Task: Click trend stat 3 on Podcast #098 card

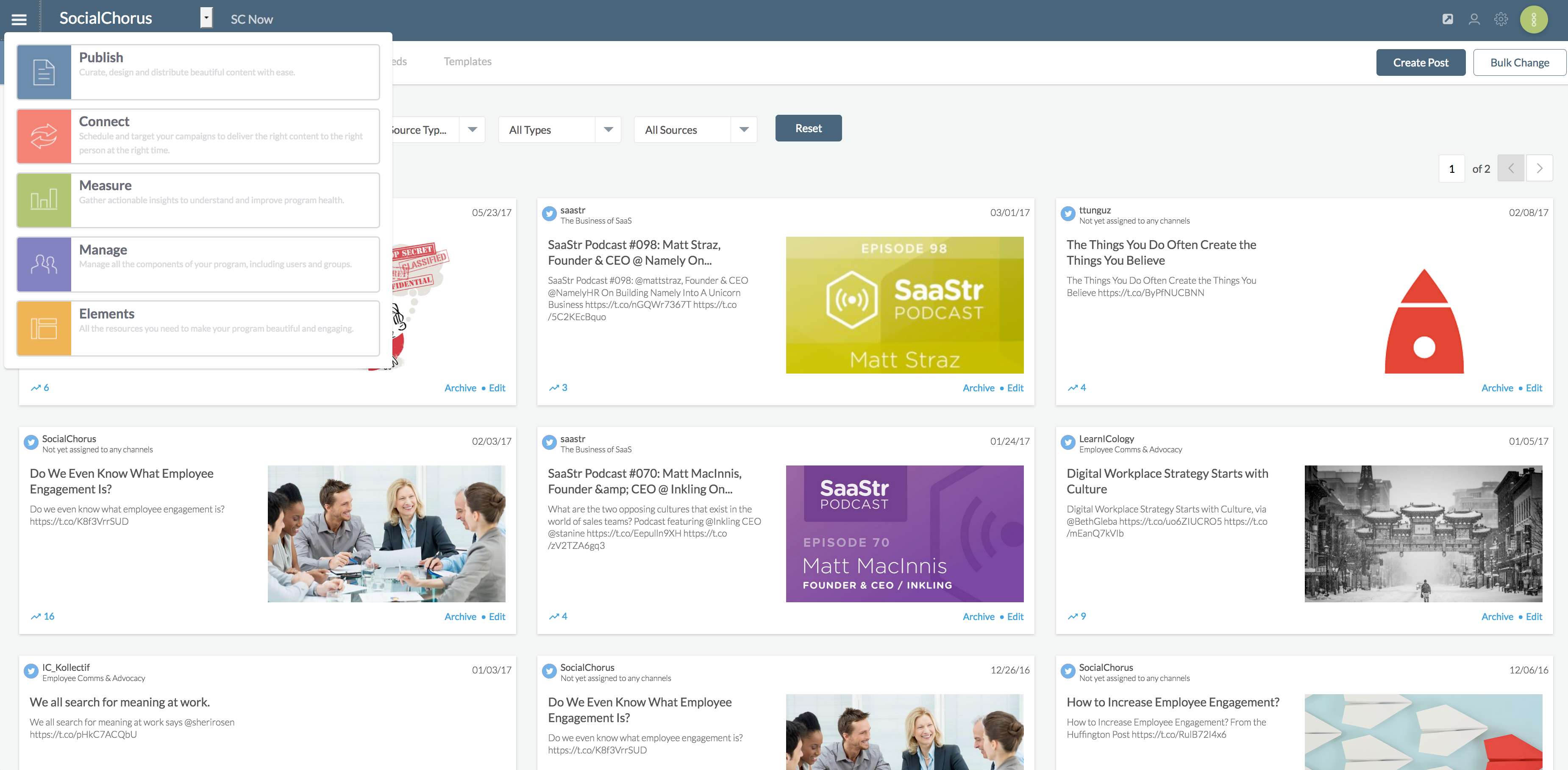Action: click(558, 388)
